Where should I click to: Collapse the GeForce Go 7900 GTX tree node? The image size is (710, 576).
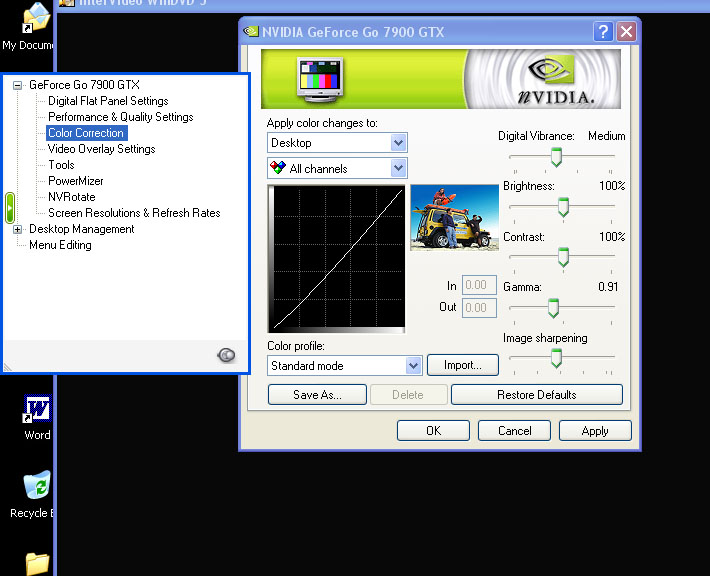click(x=18, y=85)
